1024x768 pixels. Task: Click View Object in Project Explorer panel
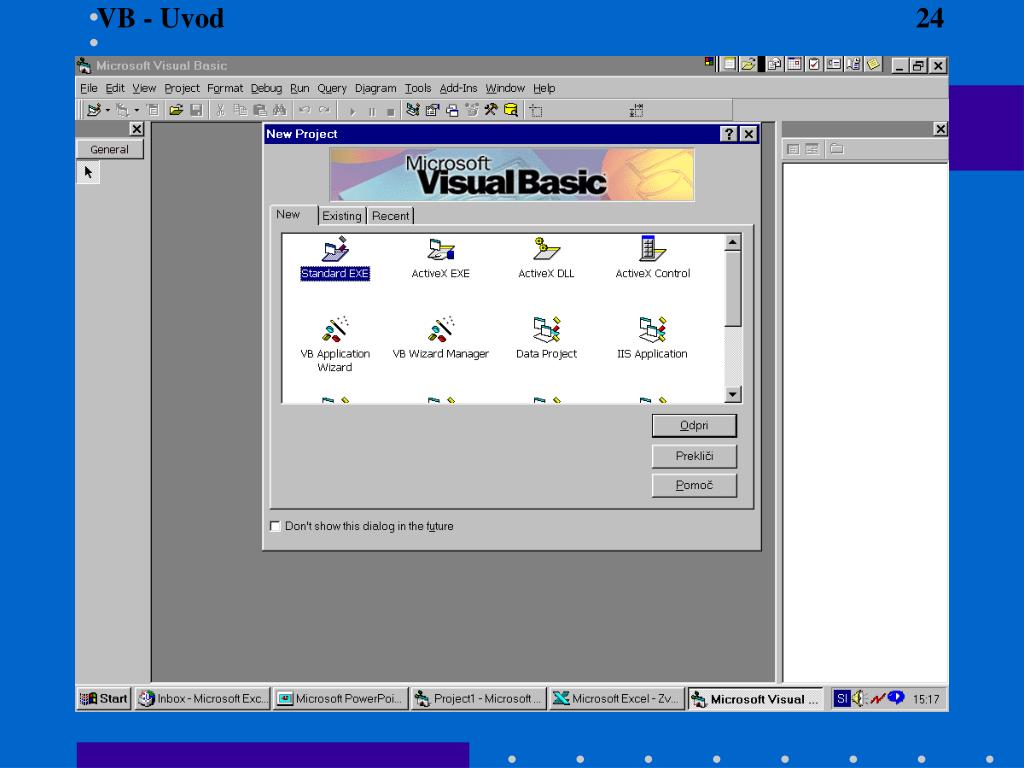(812, 149)
